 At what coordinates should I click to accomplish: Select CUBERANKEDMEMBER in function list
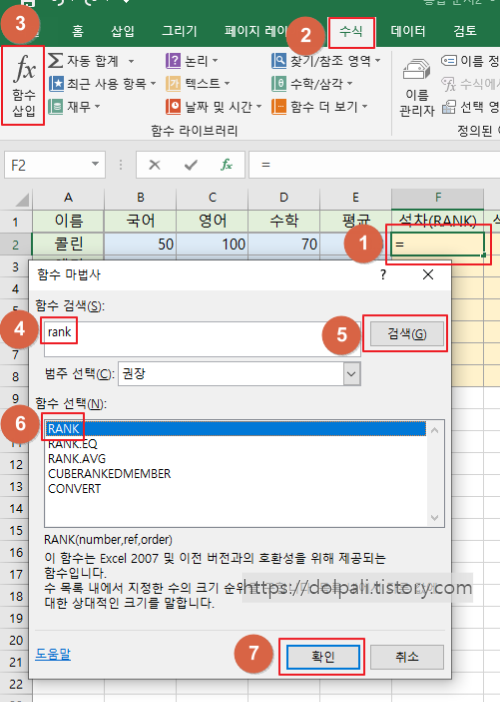(x=235, y=474)
